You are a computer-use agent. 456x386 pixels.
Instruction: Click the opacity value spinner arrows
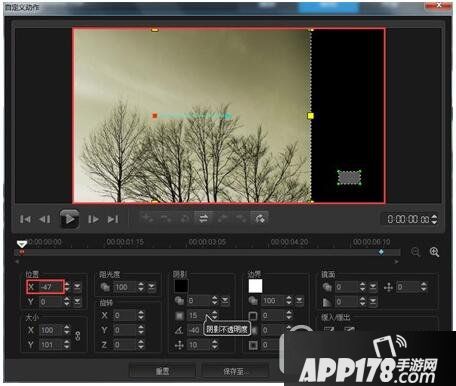click(x=141, y=287)
